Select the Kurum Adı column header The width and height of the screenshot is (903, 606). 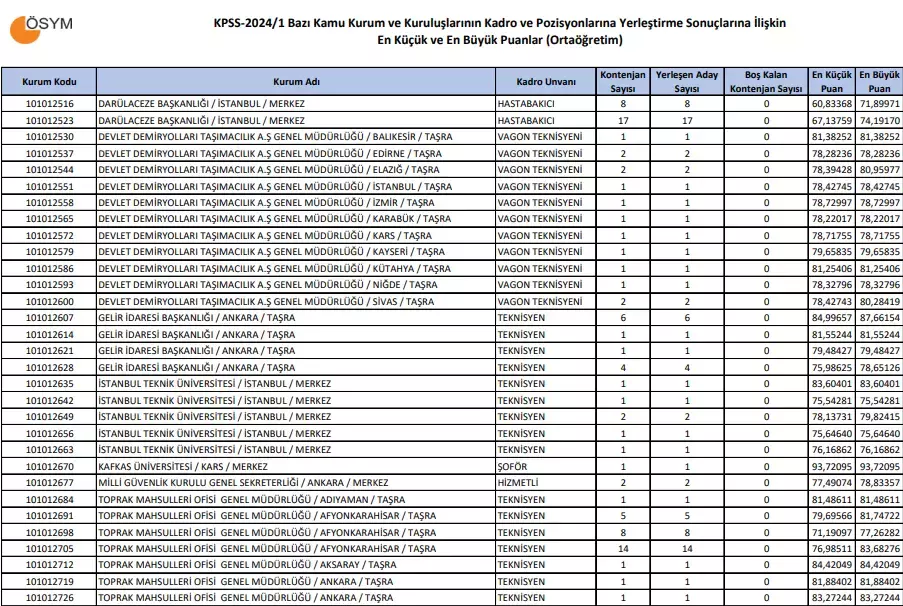point(295,81)
